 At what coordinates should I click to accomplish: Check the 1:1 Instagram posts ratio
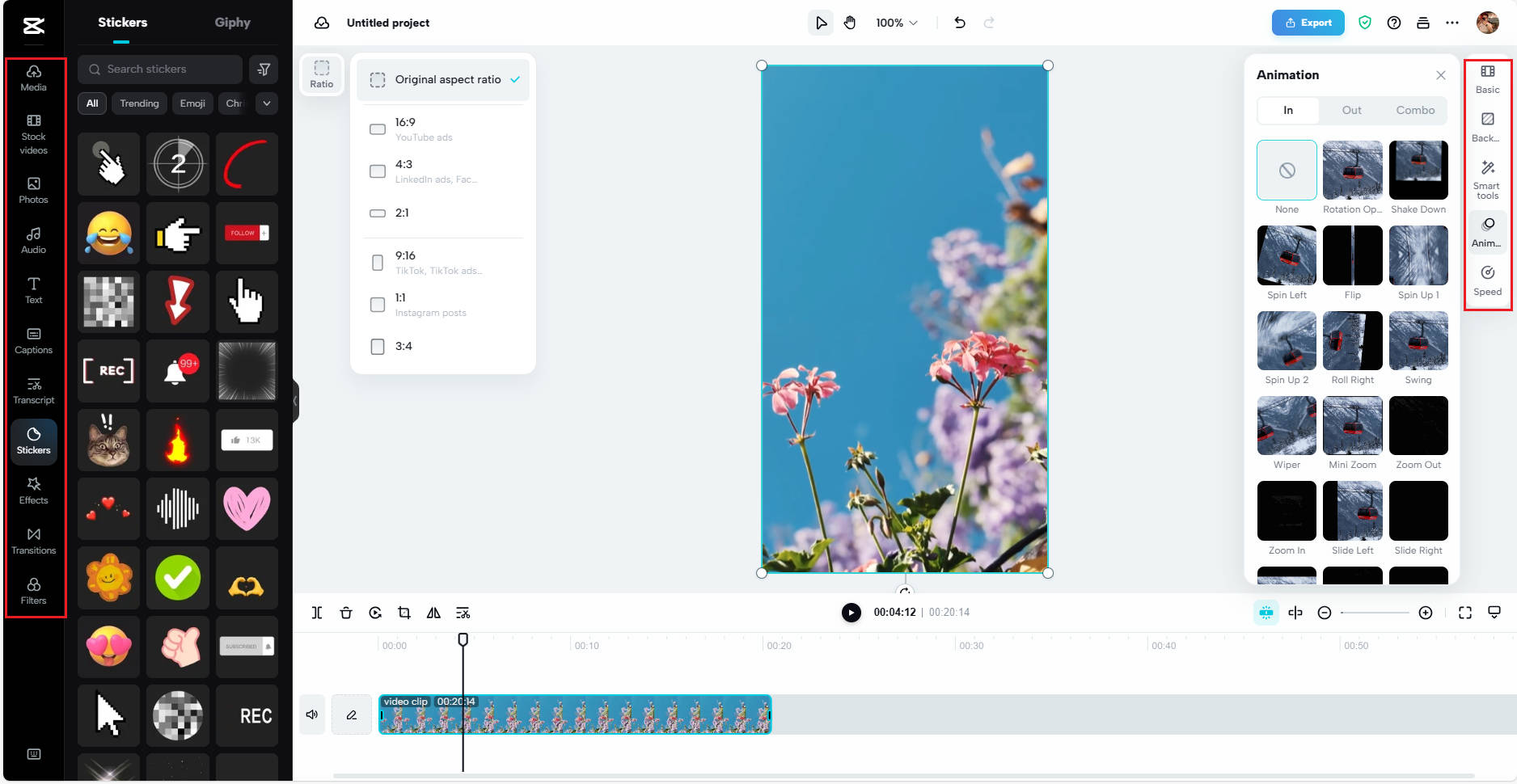(377, 305)
